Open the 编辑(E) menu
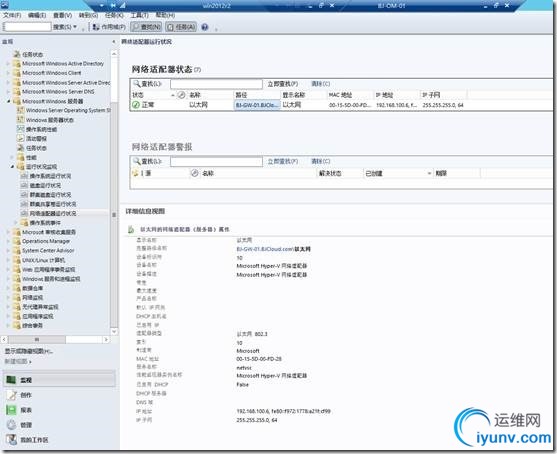The image size is (557, 454). coord(37,15)
